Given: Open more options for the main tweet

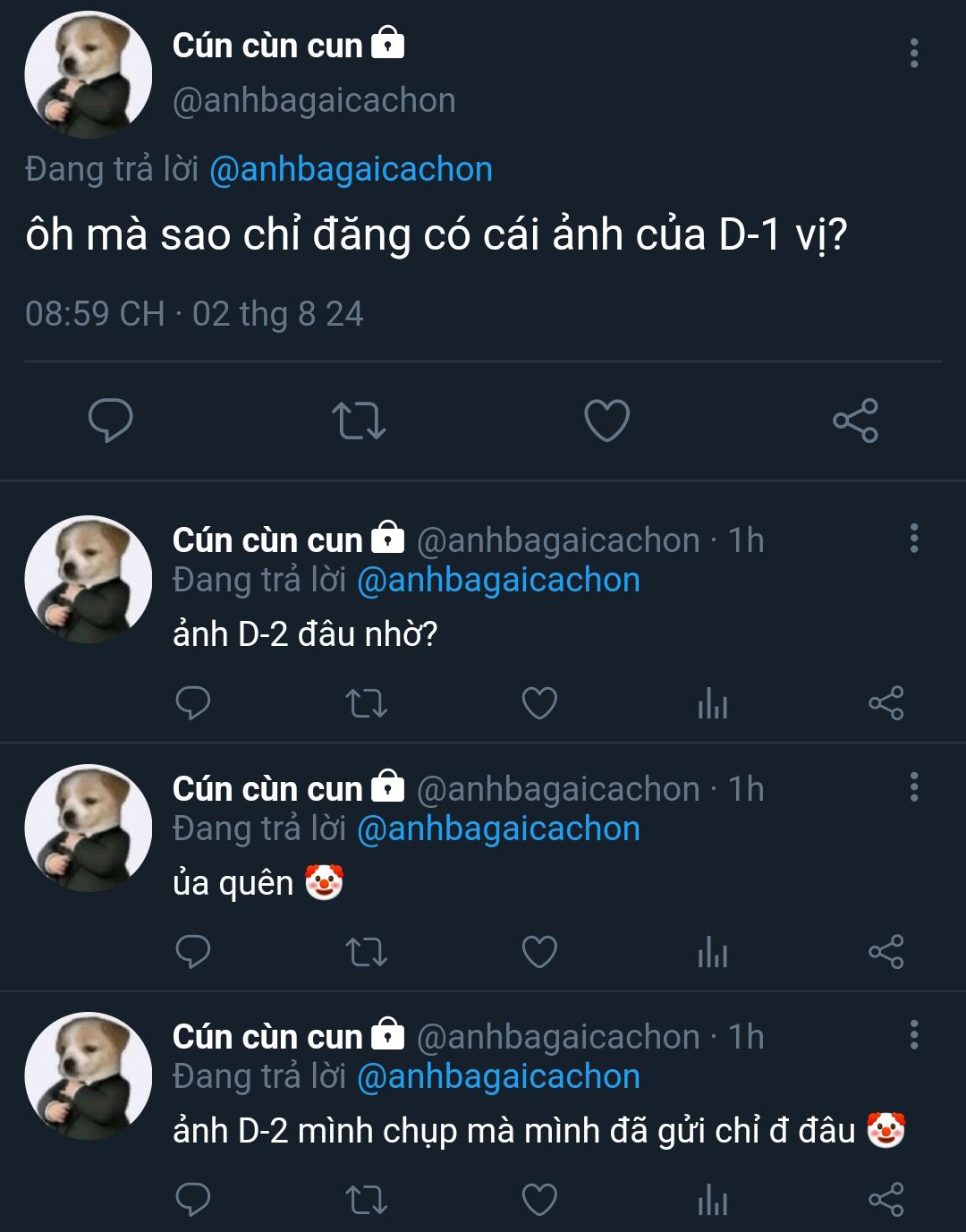Looking at the screenshot, I should point(913,54).
